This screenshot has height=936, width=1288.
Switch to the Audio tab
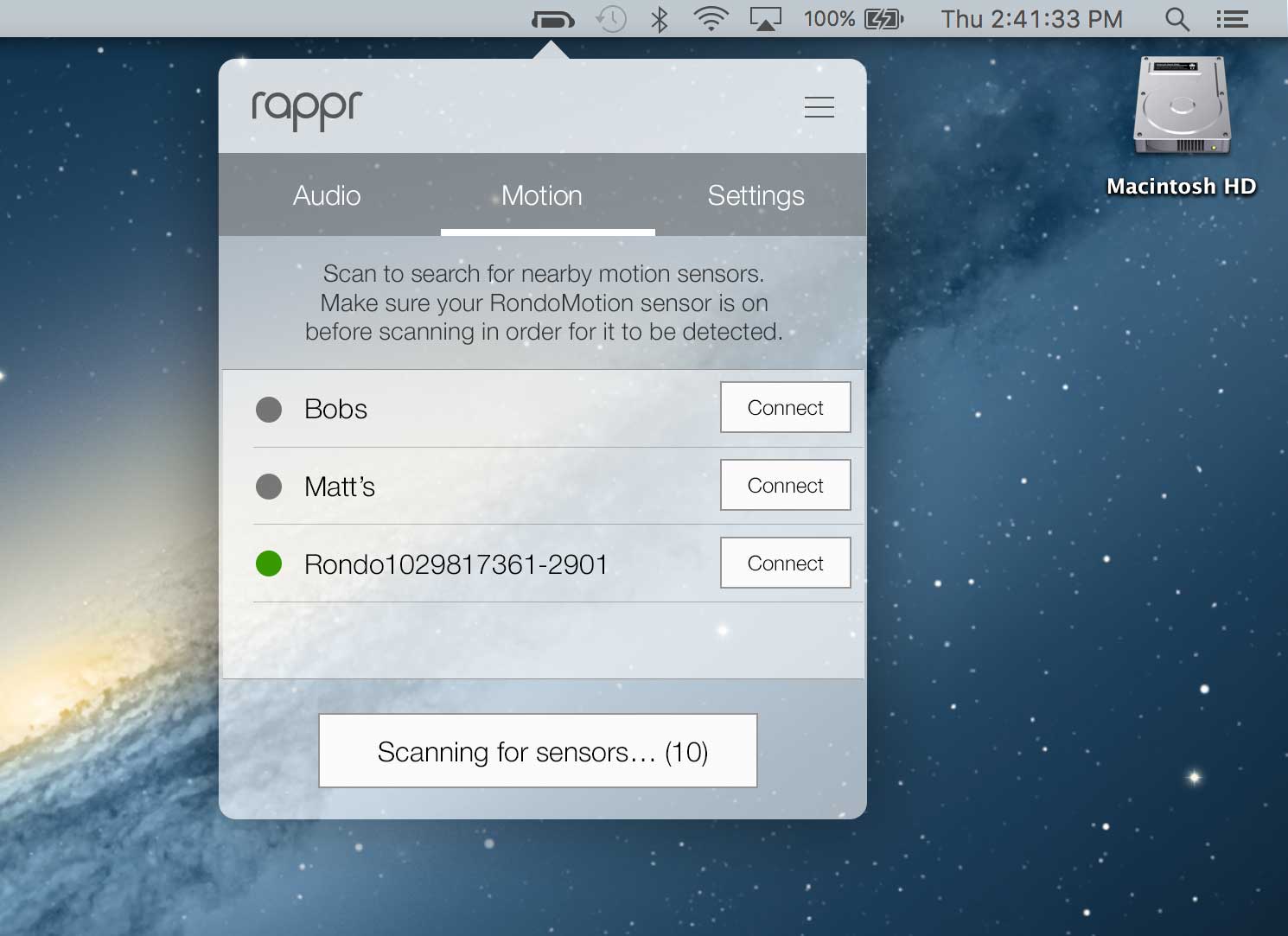327,196
